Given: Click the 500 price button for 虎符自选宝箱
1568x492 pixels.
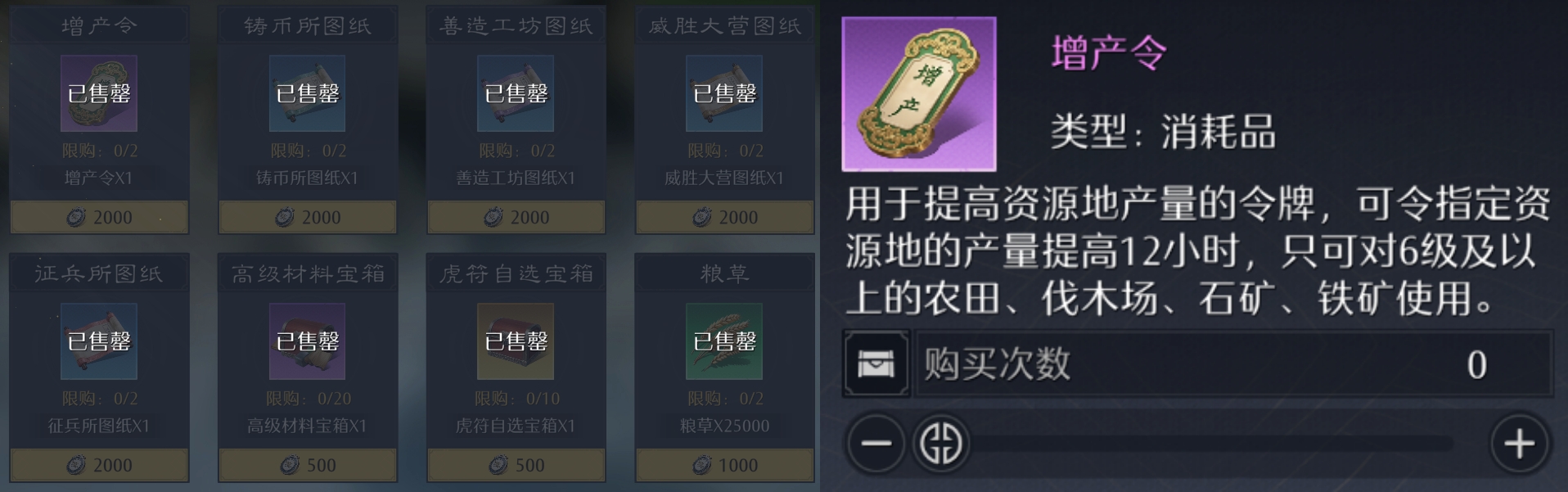Looking at the screenshot, I should [x=516, y=465].
